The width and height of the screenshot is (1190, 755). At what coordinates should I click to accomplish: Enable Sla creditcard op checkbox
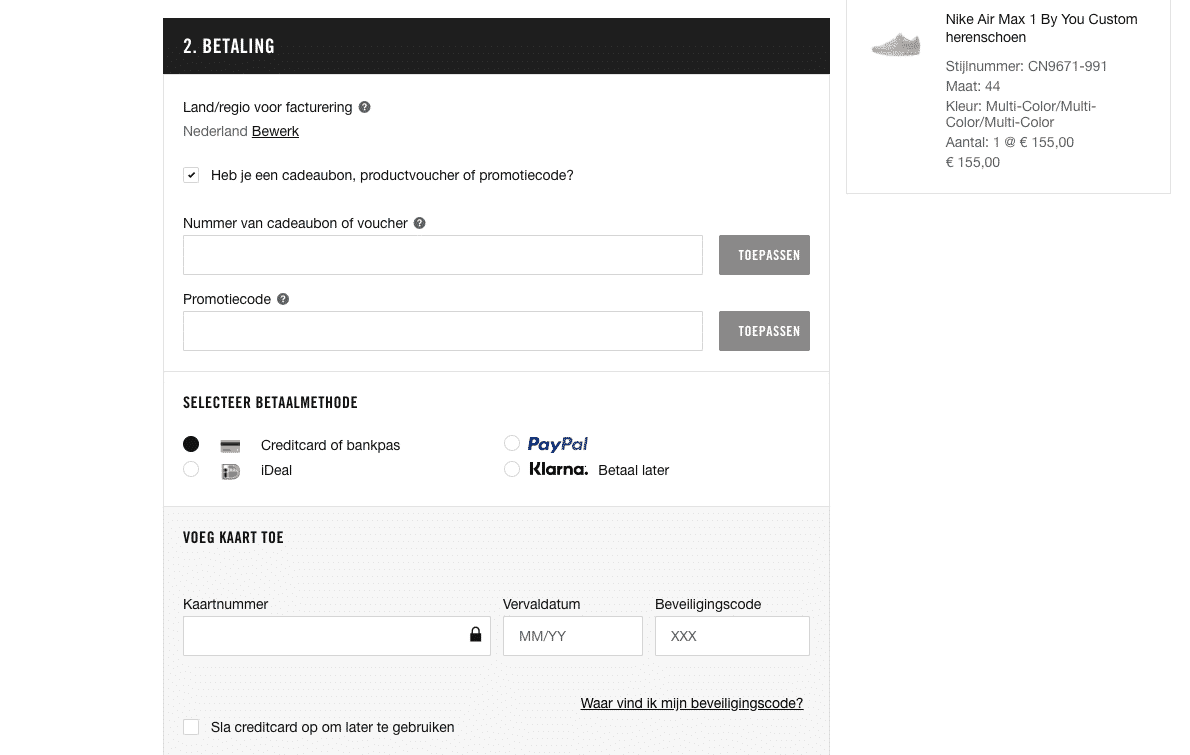pyautogui.click(x=191, y=727)
